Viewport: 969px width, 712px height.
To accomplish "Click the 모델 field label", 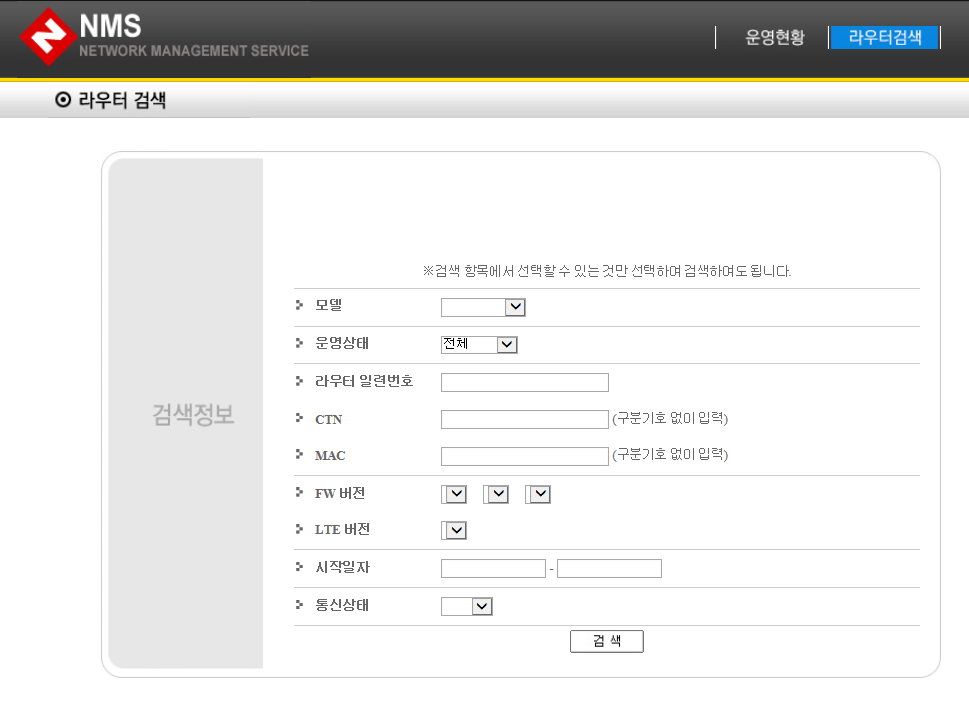I will point(328,305).
